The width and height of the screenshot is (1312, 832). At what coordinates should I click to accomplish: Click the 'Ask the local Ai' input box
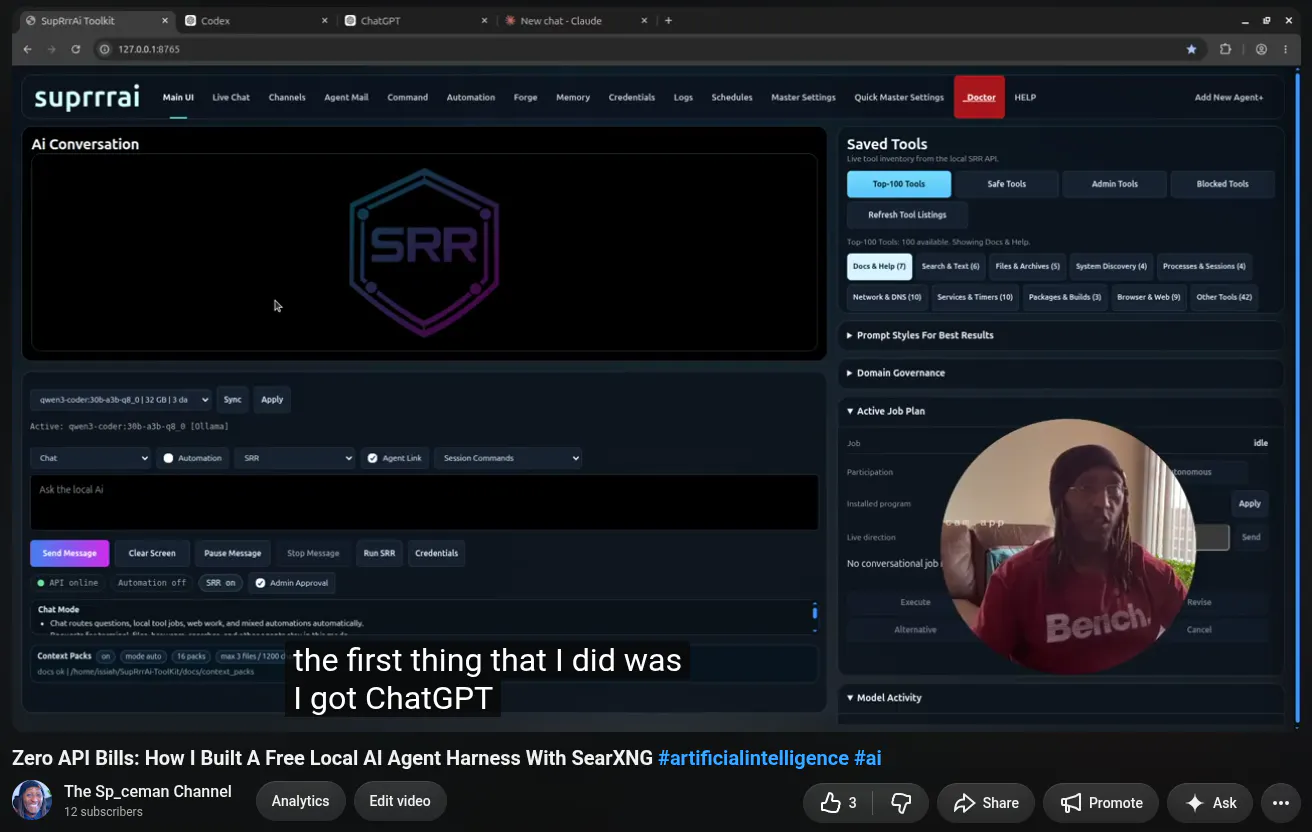(424, 502)
